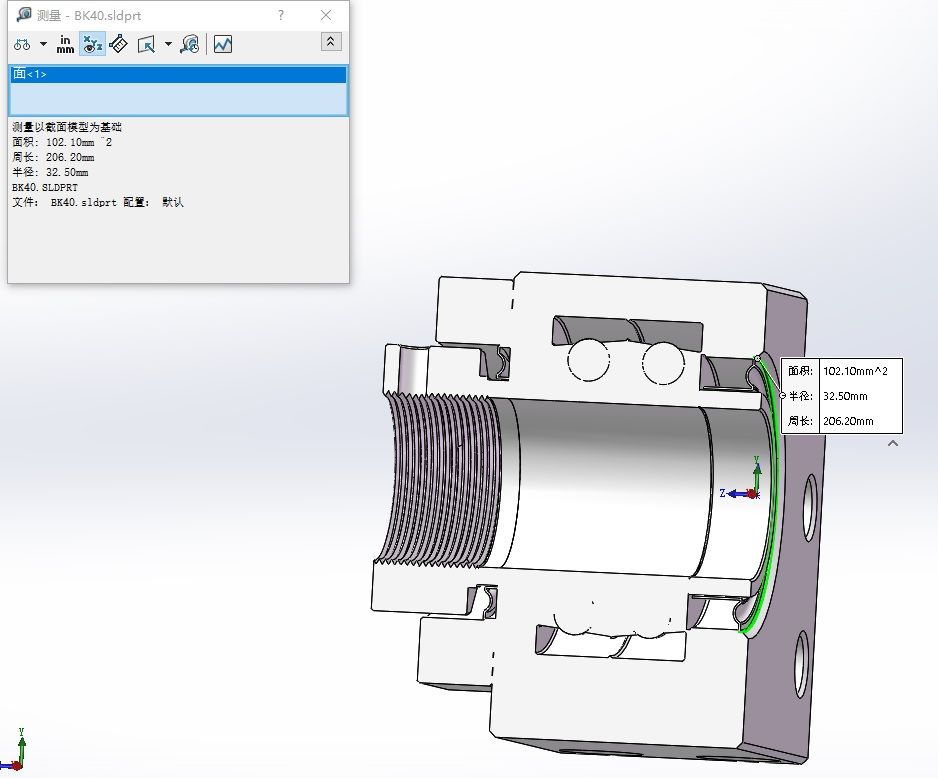Viewport: 938px width, 778px height.
Task: Expand the projected-on options dropdown arrow
Action: (x=168, y=44)
